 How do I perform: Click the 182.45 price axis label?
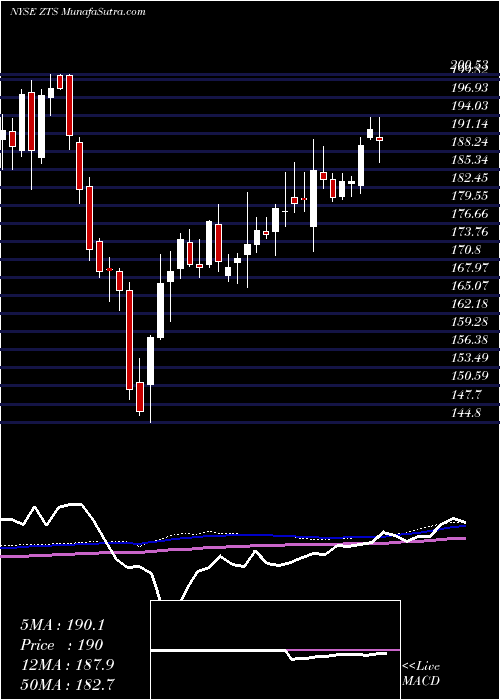pos(469,178)
